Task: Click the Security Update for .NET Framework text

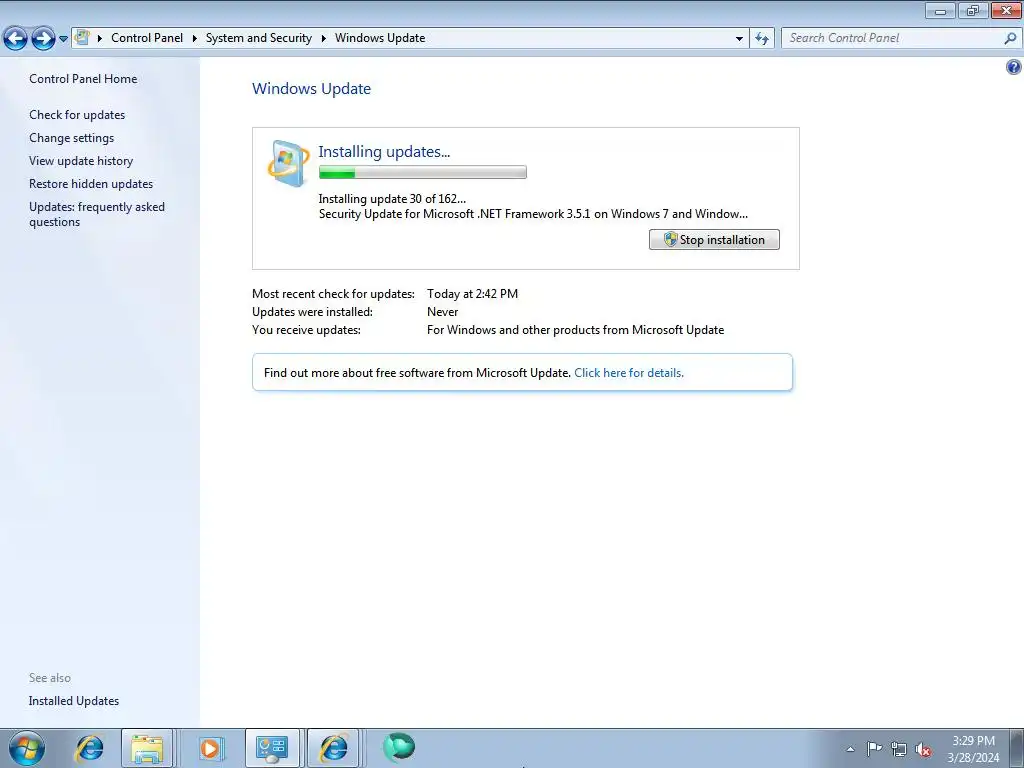Action: 533,214
